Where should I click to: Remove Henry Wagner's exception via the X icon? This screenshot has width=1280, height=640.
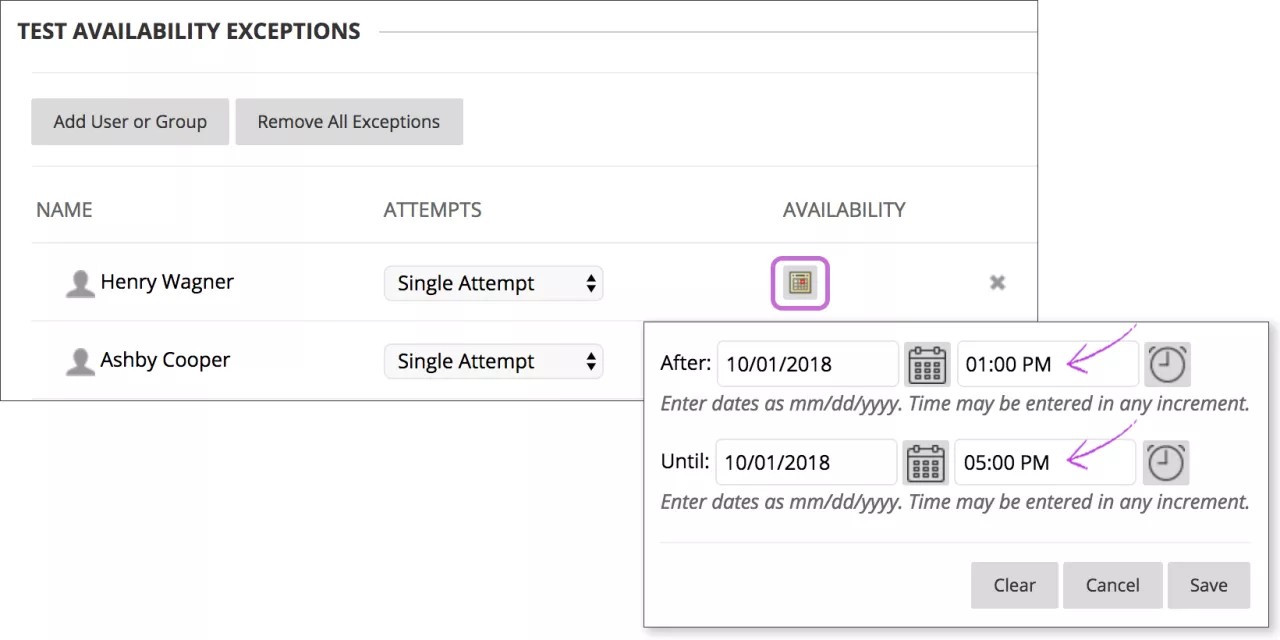(x=997, y=283)
